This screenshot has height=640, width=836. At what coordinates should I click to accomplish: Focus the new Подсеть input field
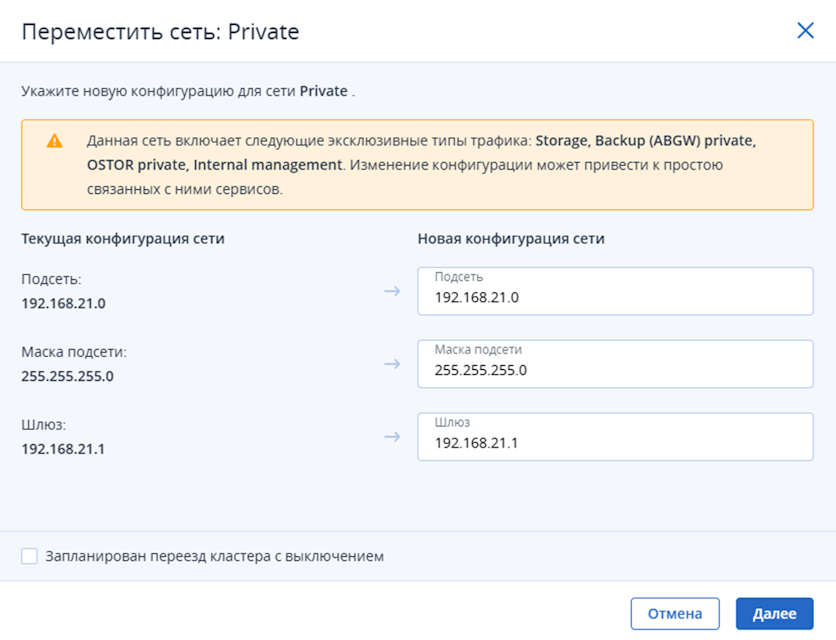(615, 291)
